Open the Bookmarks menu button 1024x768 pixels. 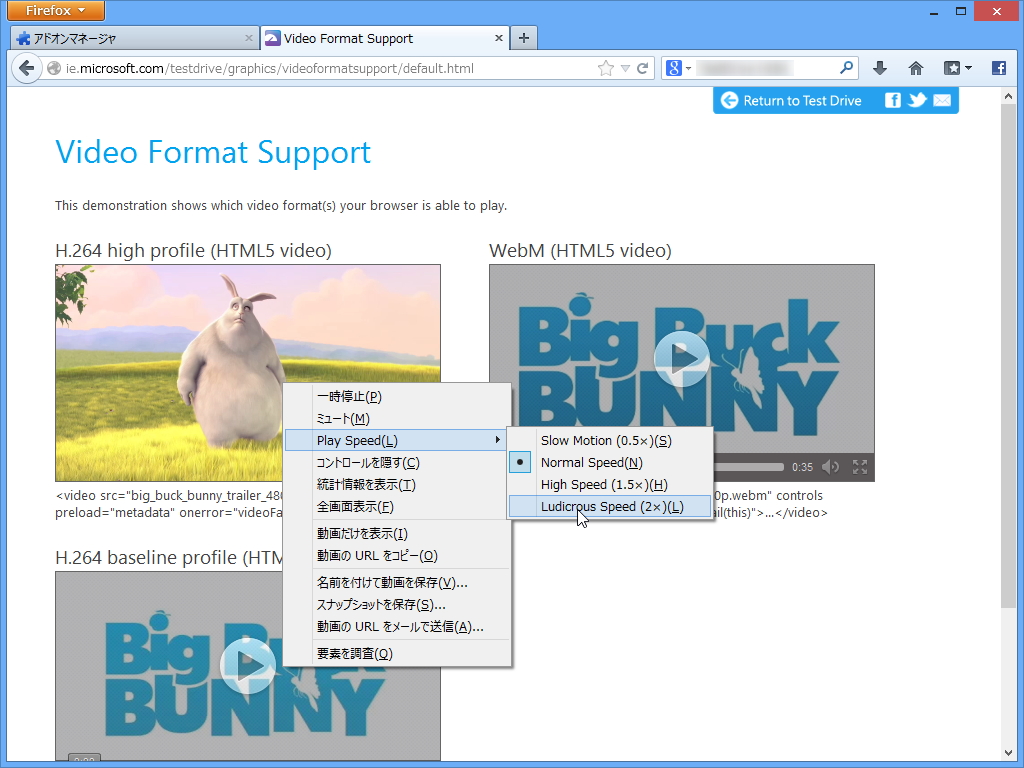(x=957, y=68)
